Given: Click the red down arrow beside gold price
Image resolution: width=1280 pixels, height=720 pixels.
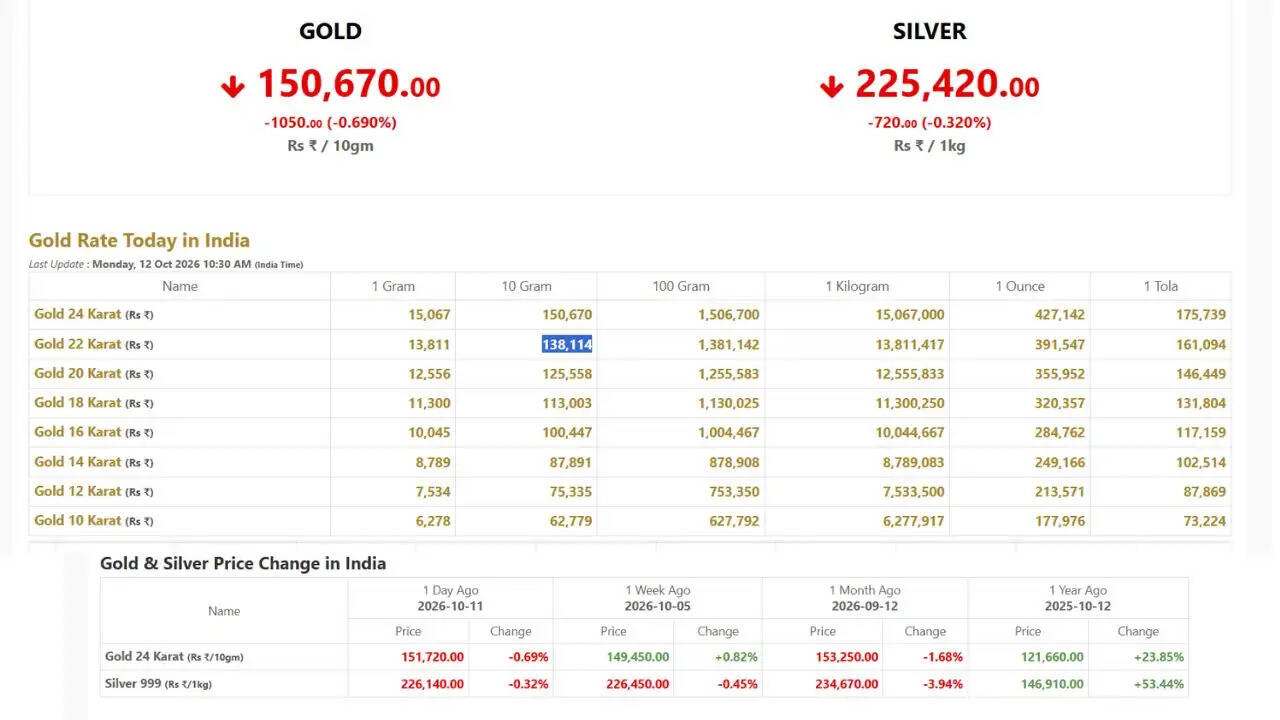Looking at the screenshot, I should 233,87.
